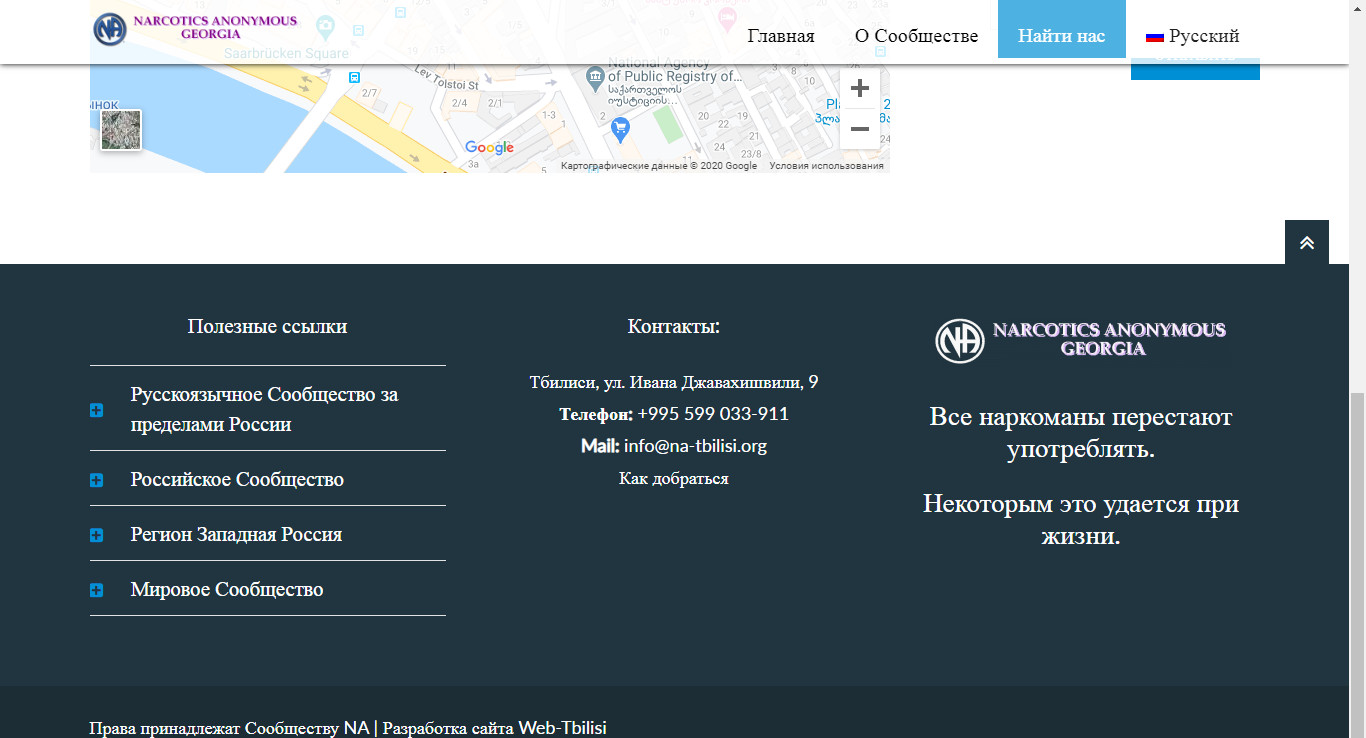Expand plus icon beside Регион Западная Россия
Viewport: 1366px width, 738px height.
(x=96, y=535)
